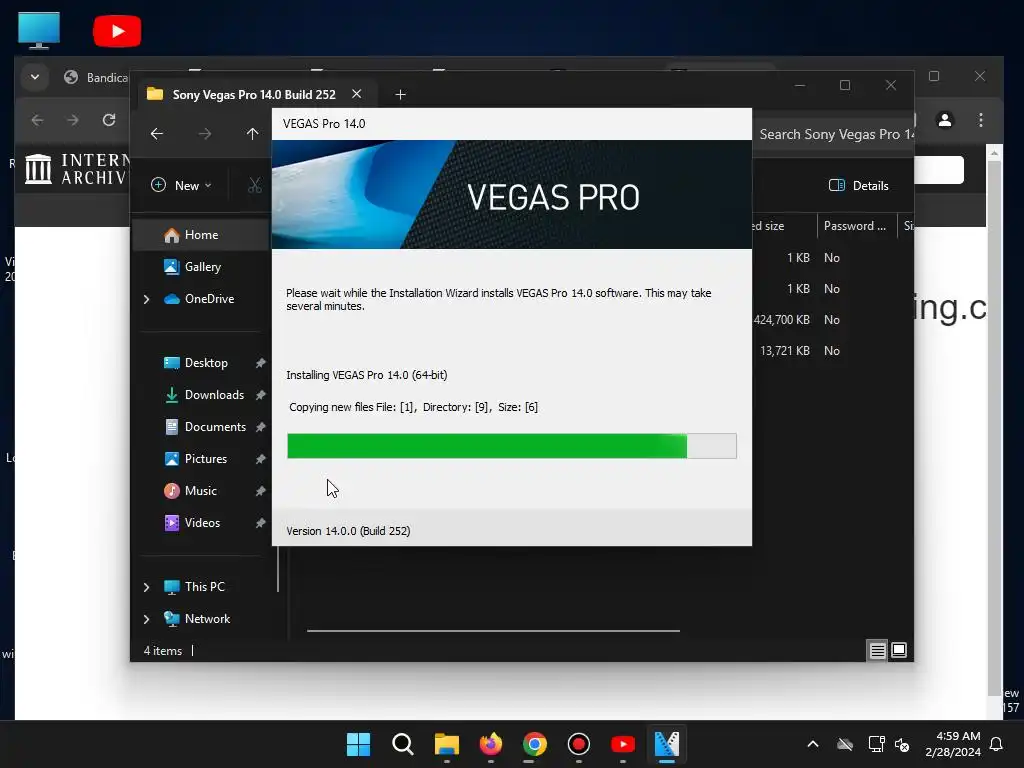Open File Explorer from the taskbar
The height and width of the screenshot is (768, 1024).
(447, 744)
